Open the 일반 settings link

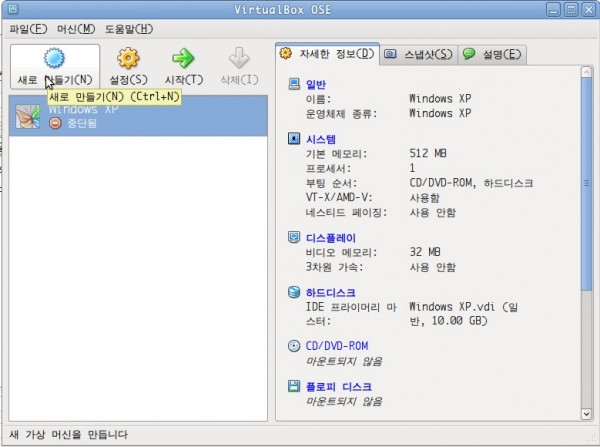coord(316,84)
